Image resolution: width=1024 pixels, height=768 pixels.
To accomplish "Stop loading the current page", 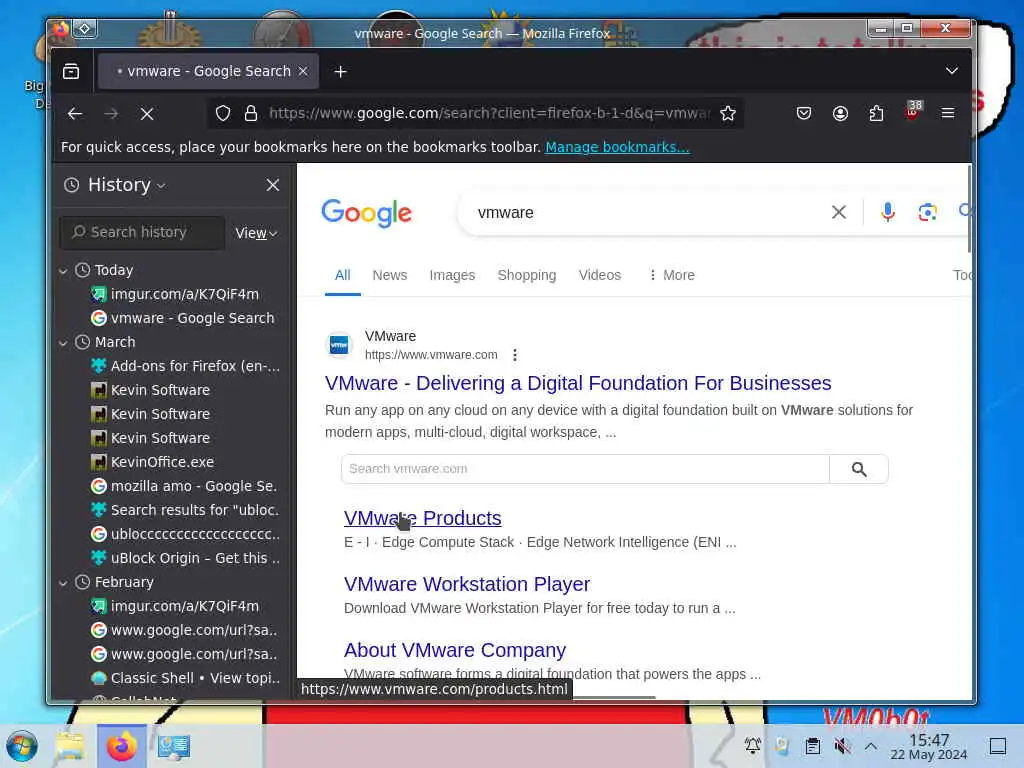I will tap(147, 114).
